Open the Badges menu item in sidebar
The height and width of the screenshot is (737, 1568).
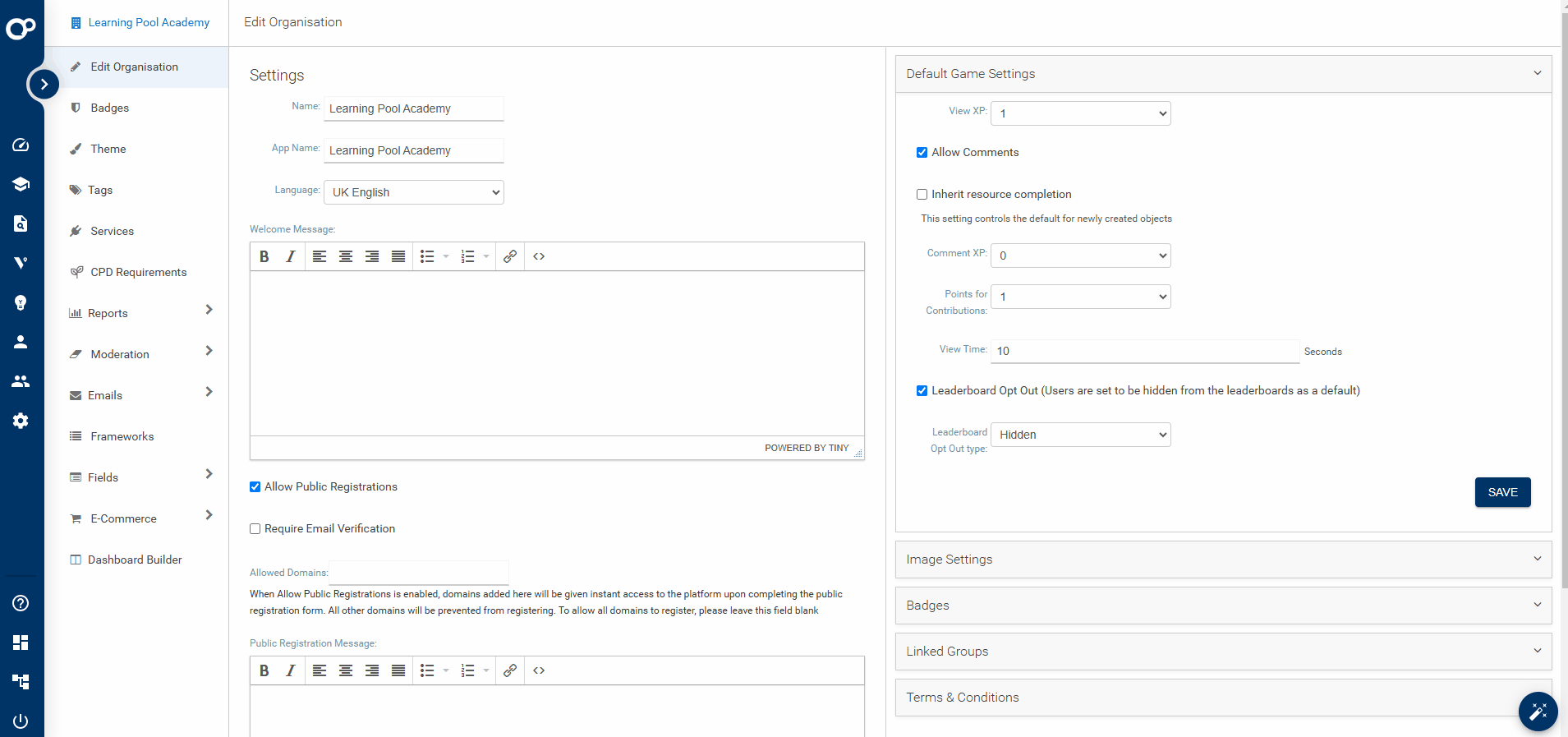(110, 108)
